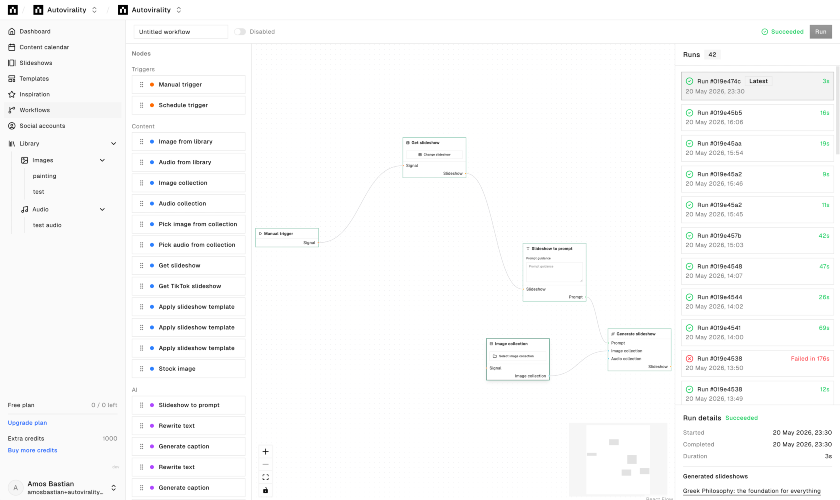The image size is (840, 500).
Task: Open the Inspiration section
Action: click(35, 94)
